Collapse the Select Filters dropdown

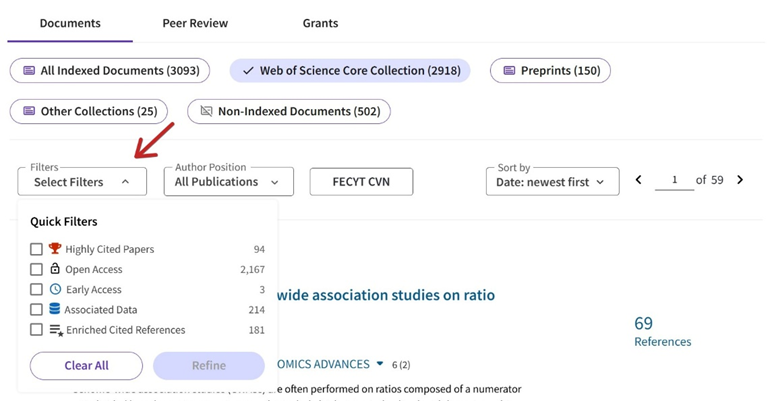click(x=82, y=182)
